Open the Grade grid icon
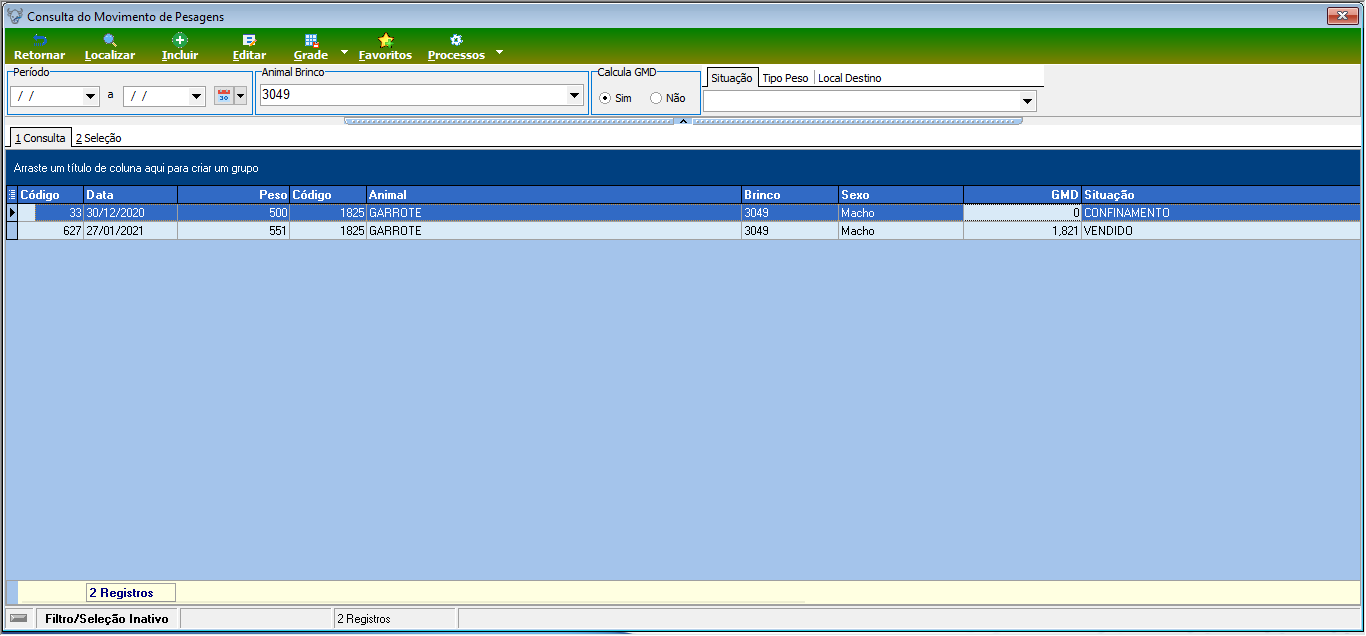 311,40
